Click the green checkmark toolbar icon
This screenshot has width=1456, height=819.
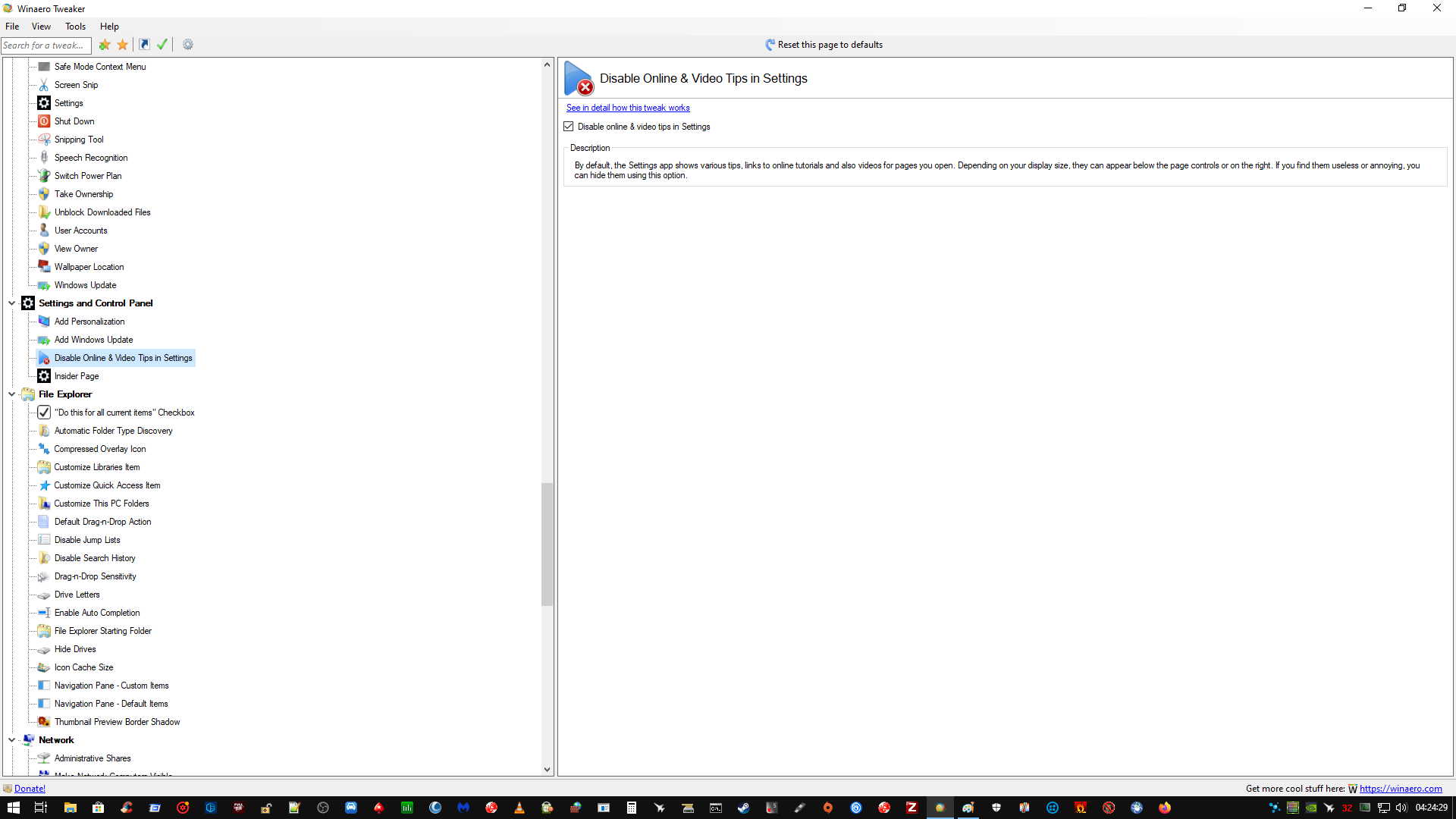pyautogui.click(x=162, y=45)
